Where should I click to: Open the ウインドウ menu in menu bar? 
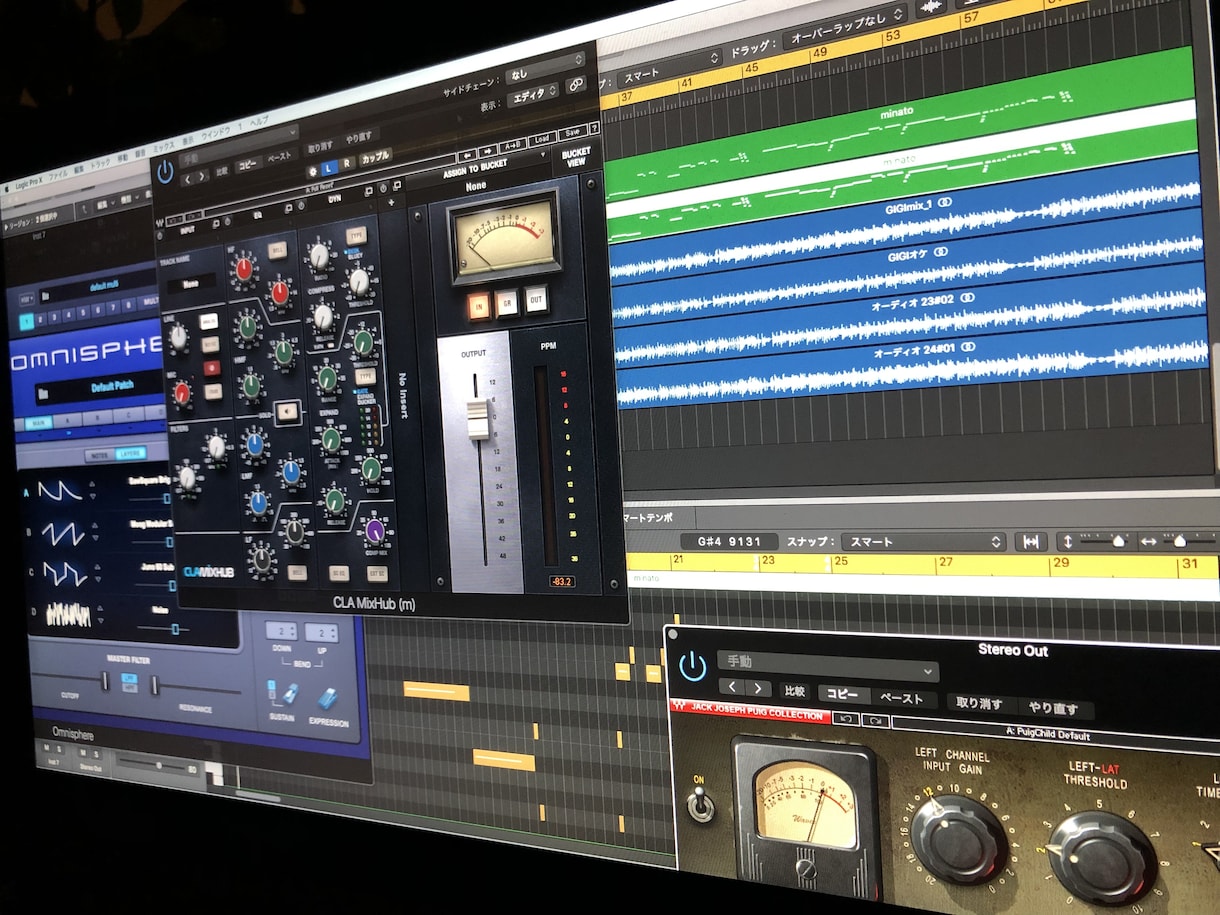point(215,134)
